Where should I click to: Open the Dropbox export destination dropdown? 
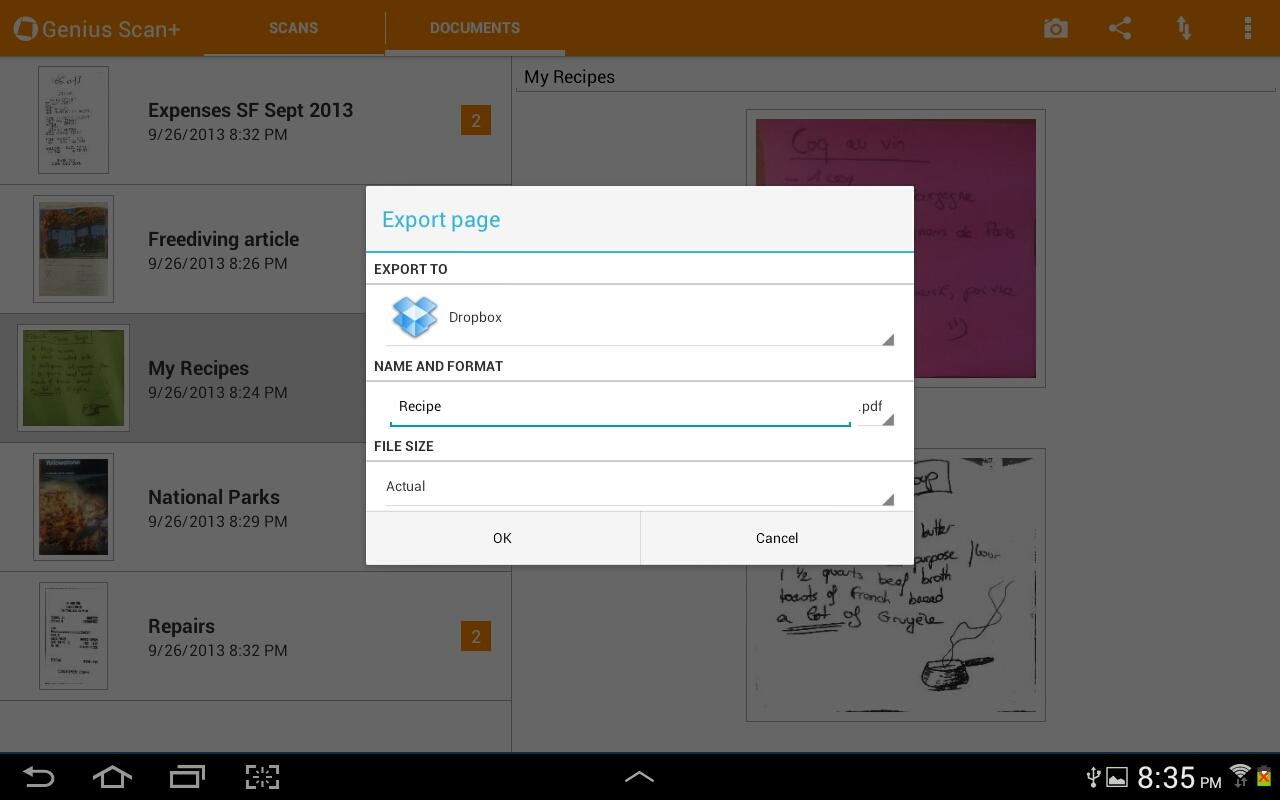coord(639,317)
